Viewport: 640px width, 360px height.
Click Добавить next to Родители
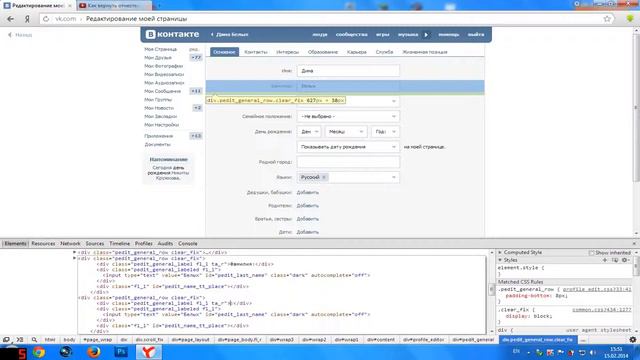click(x=307, y=206)
